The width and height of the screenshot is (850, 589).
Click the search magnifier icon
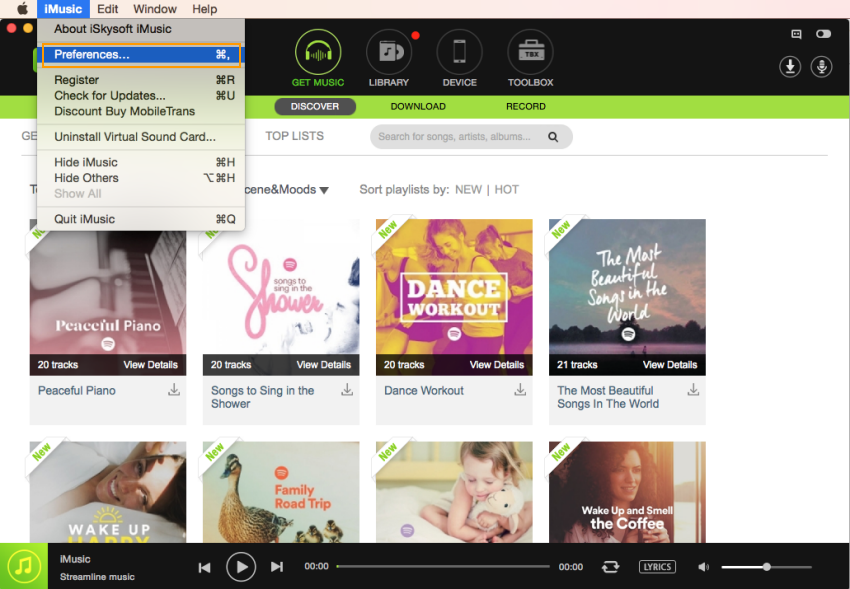pyautogui.click(x=553, y=137)
